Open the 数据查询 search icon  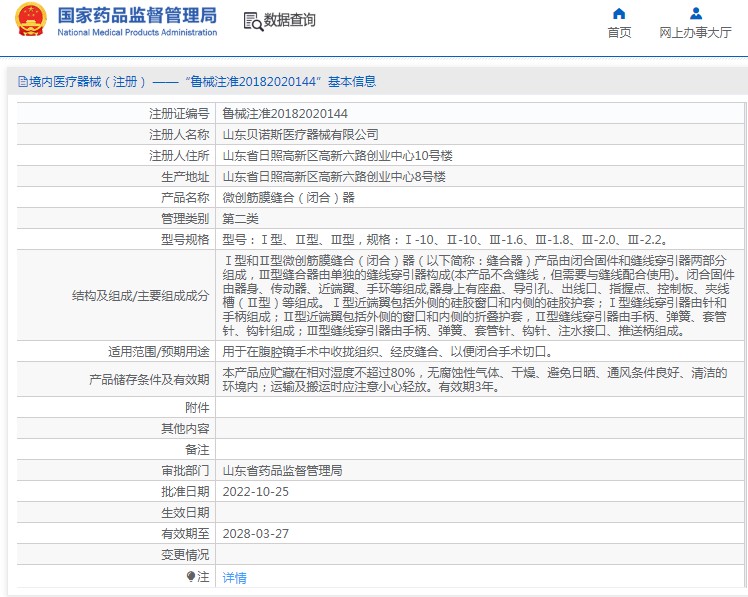(253, 21)
